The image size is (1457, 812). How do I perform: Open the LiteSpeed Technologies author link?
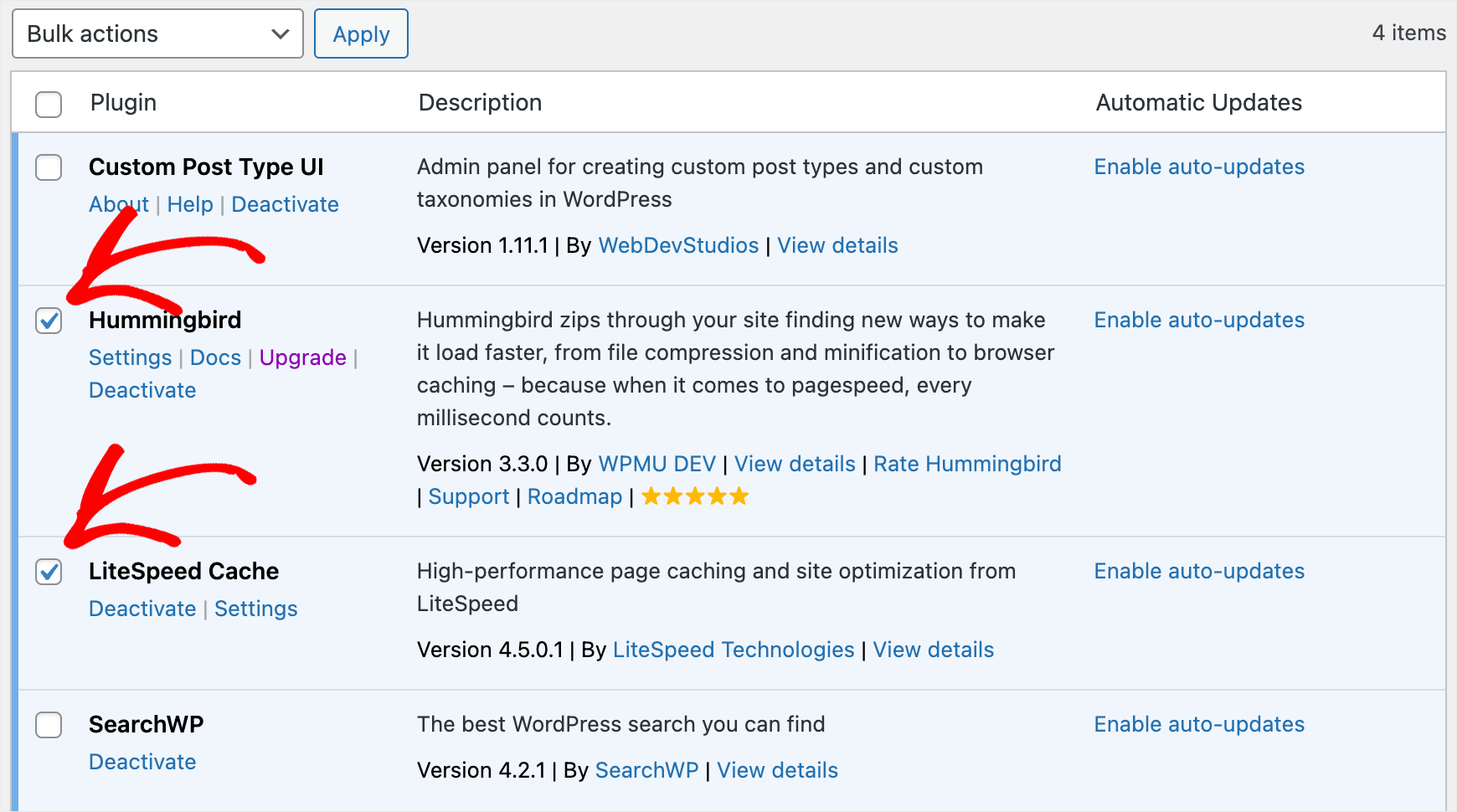click(734, 650)
